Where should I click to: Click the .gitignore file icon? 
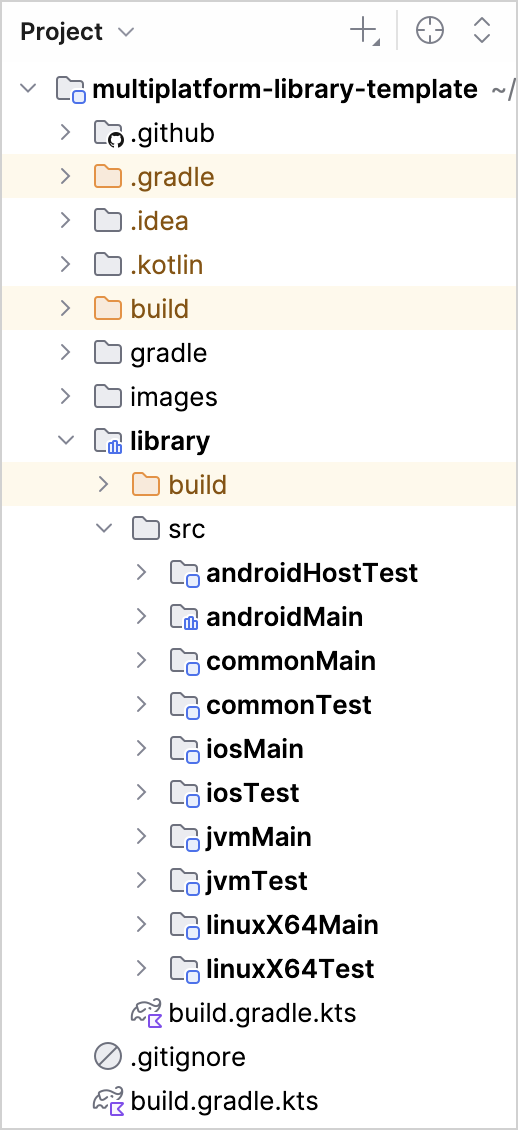pos(108,1057)
